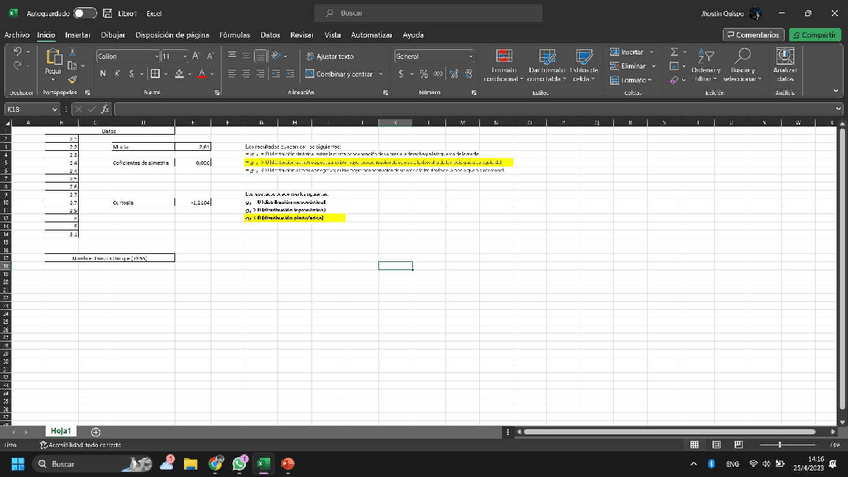Switch to Page Layout view in status bar
The width and height of the screenshot is (848, 477).
716,445
